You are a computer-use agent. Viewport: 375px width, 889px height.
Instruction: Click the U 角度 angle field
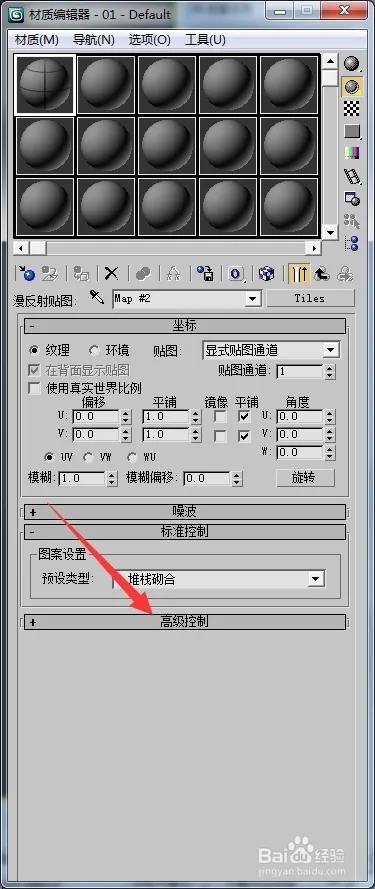click(x=300, y=417)
